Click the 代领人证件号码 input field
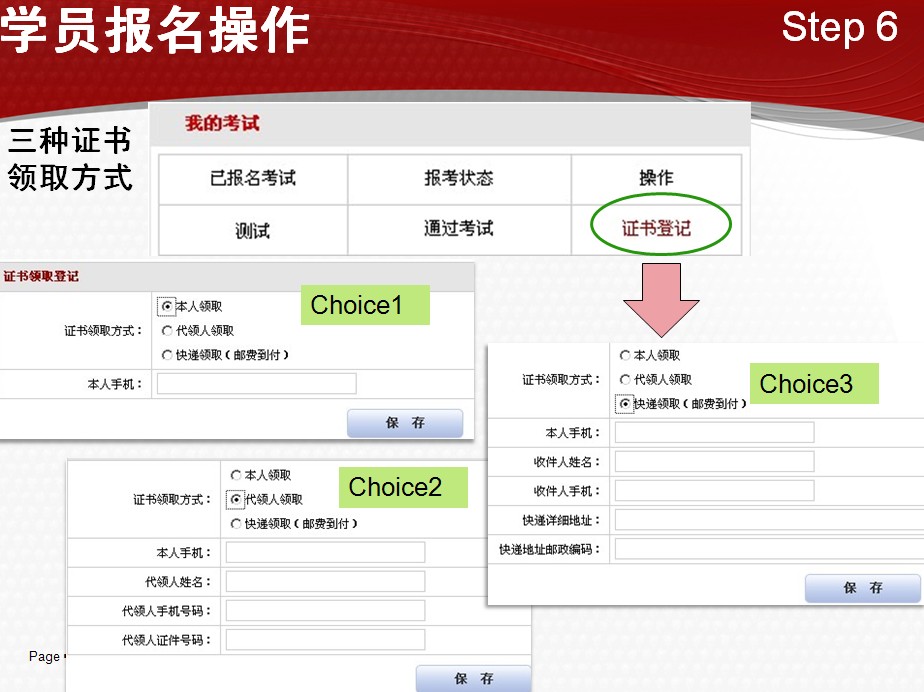This screenshot has width=924, height=692. pos(325,639)
